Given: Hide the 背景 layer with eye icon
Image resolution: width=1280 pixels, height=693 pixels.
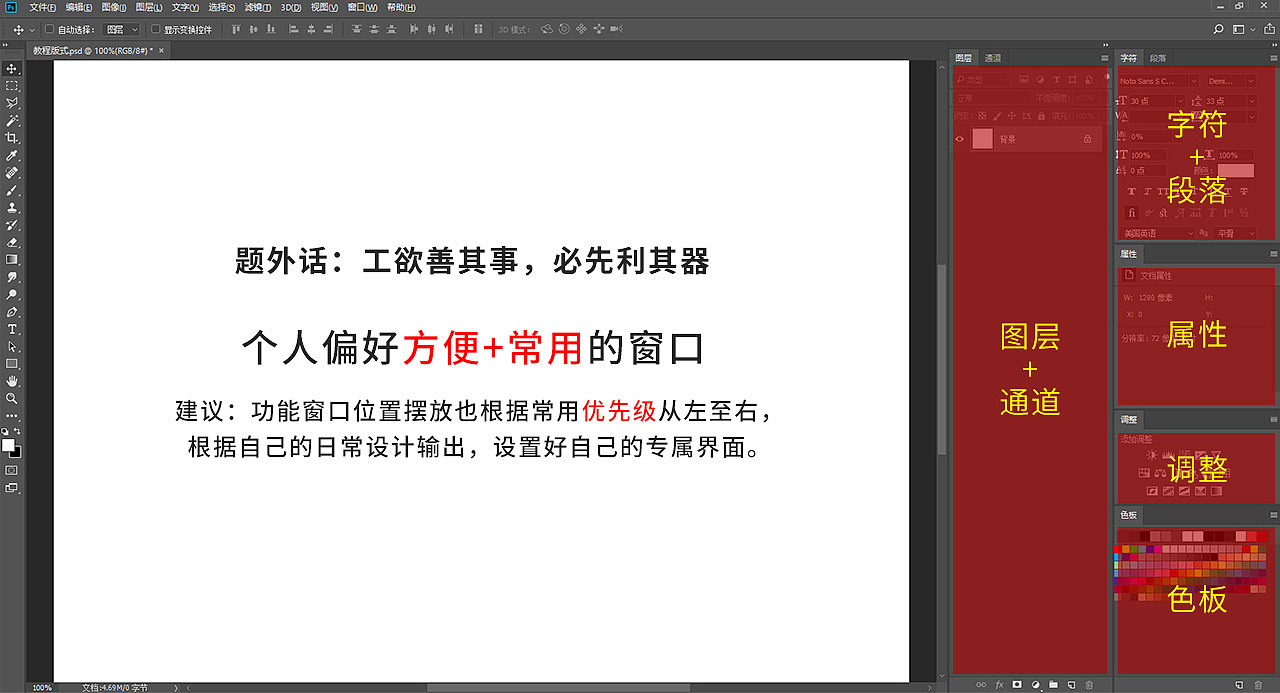Looking at the screenshot, I should pos(960,139).
